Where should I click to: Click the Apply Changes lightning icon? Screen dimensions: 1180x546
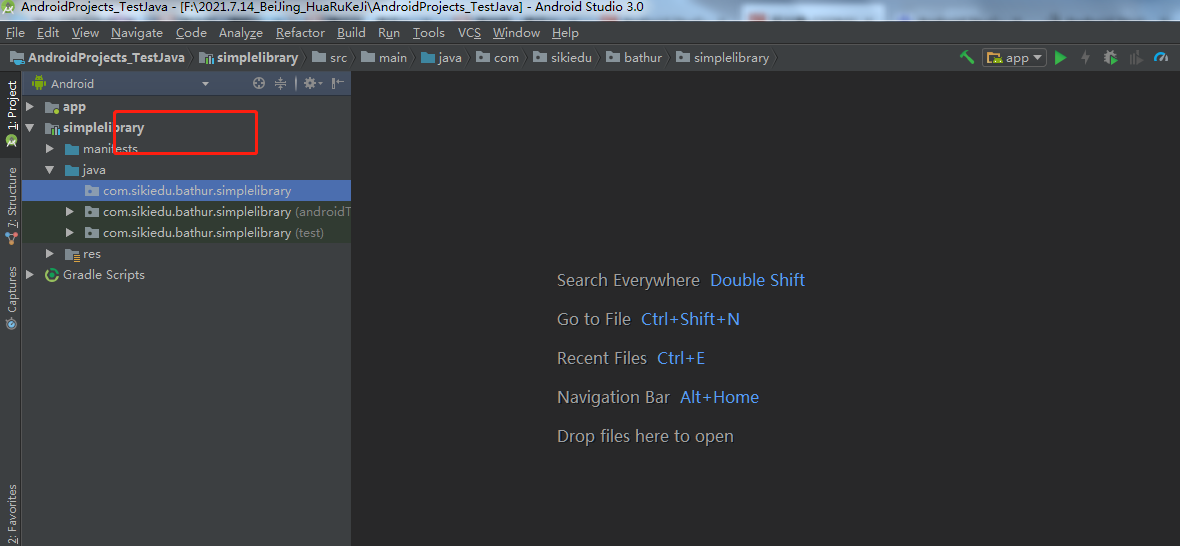(x=1085, y=58)
